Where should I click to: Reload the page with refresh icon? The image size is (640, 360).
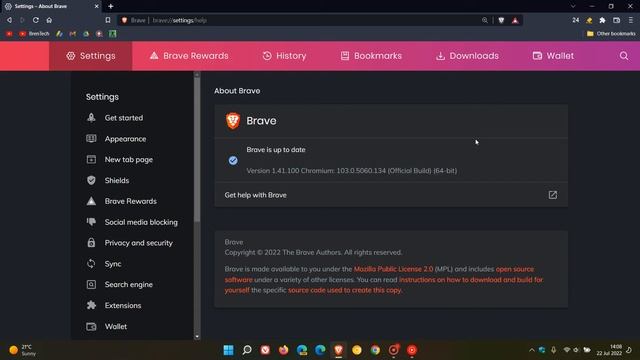pos(36,20)
